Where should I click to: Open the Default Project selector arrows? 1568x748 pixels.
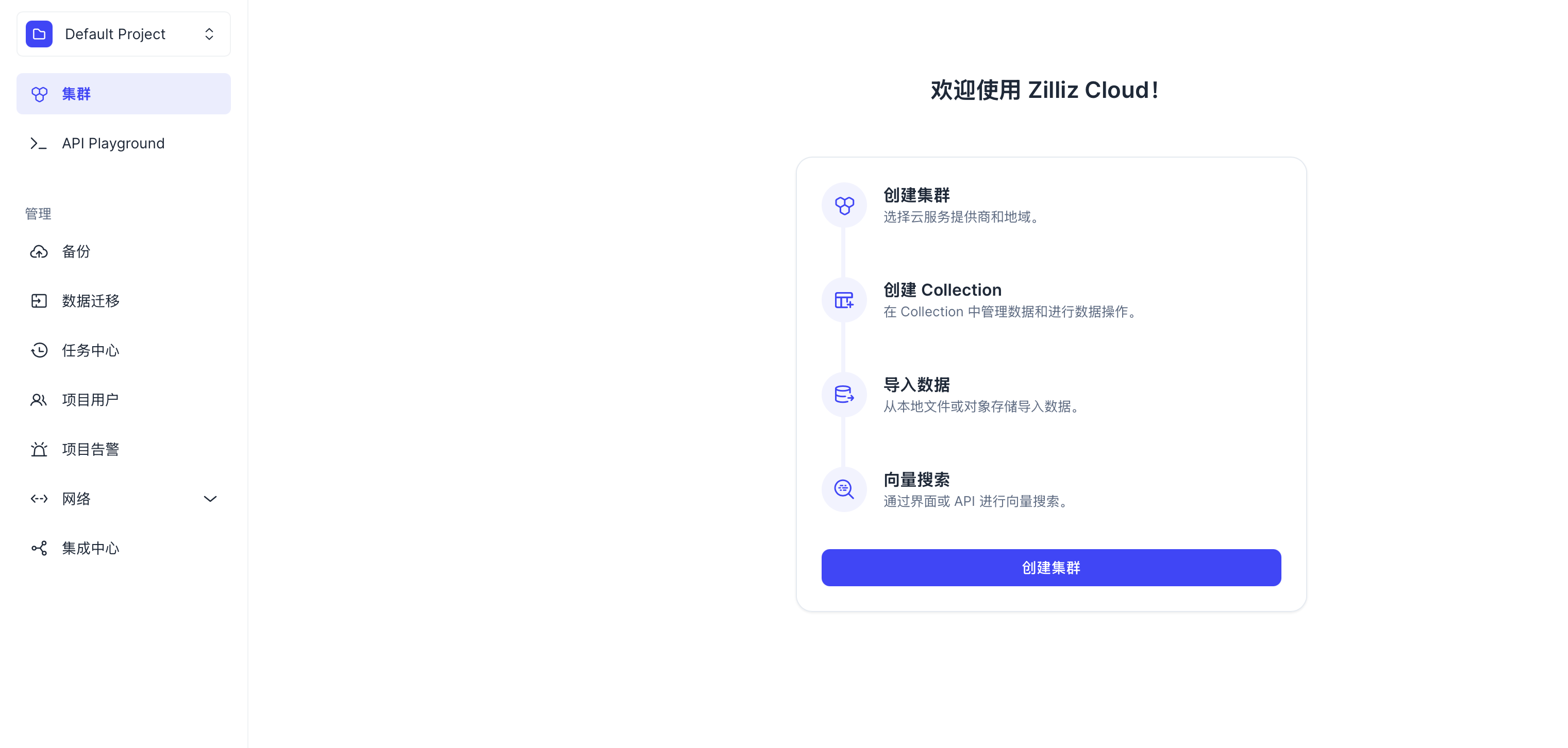[209, 34]
